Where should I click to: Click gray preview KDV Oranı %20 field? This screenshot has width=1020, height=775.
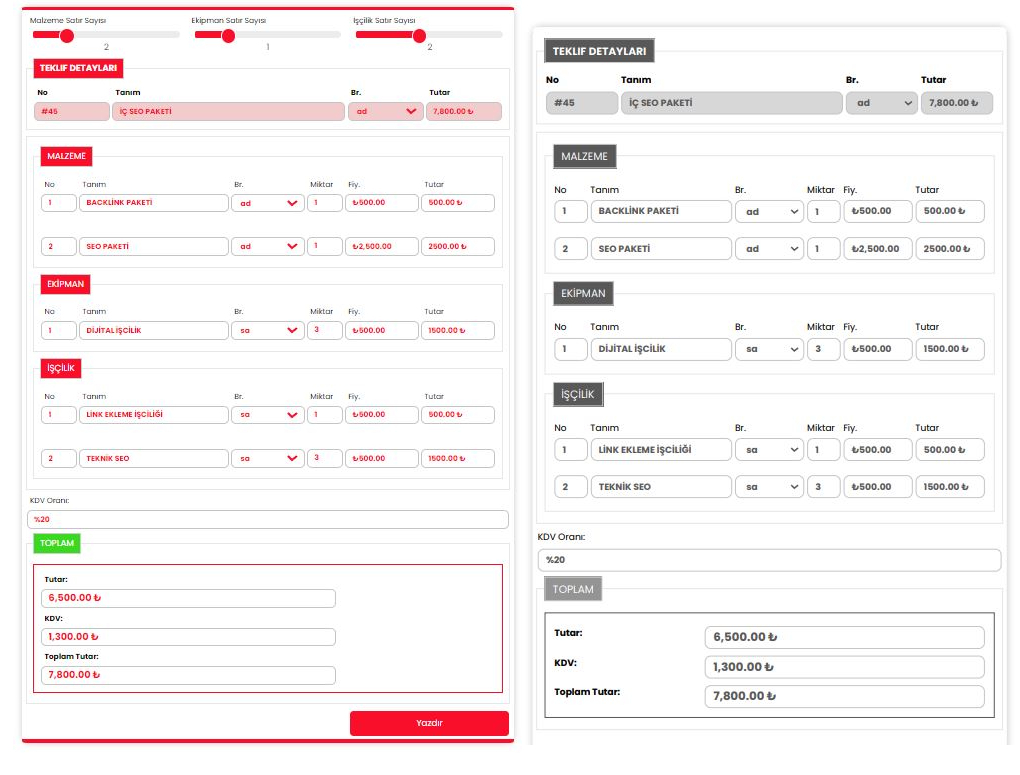click(x=769, y=560)
